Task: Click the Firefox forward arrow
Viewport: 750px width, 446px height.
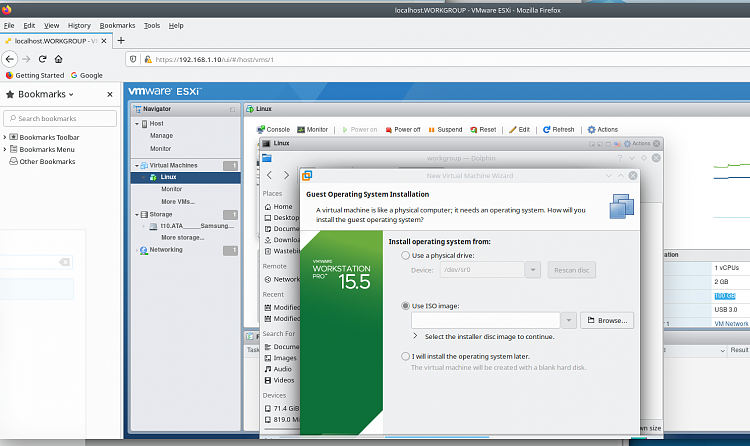Action: tap(26, 59)
